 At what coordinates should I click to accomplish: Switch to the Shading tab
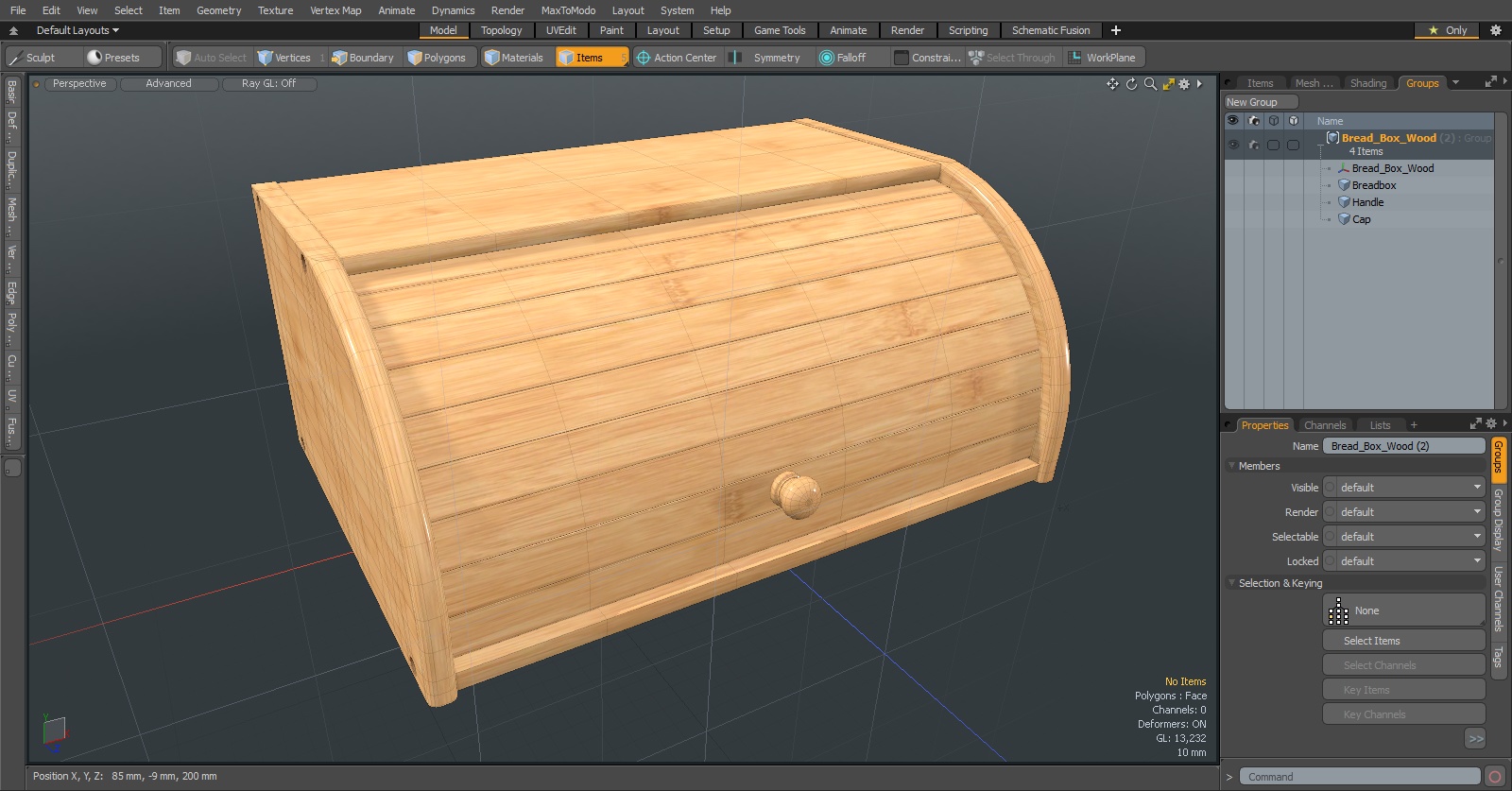coord(1367,83)
